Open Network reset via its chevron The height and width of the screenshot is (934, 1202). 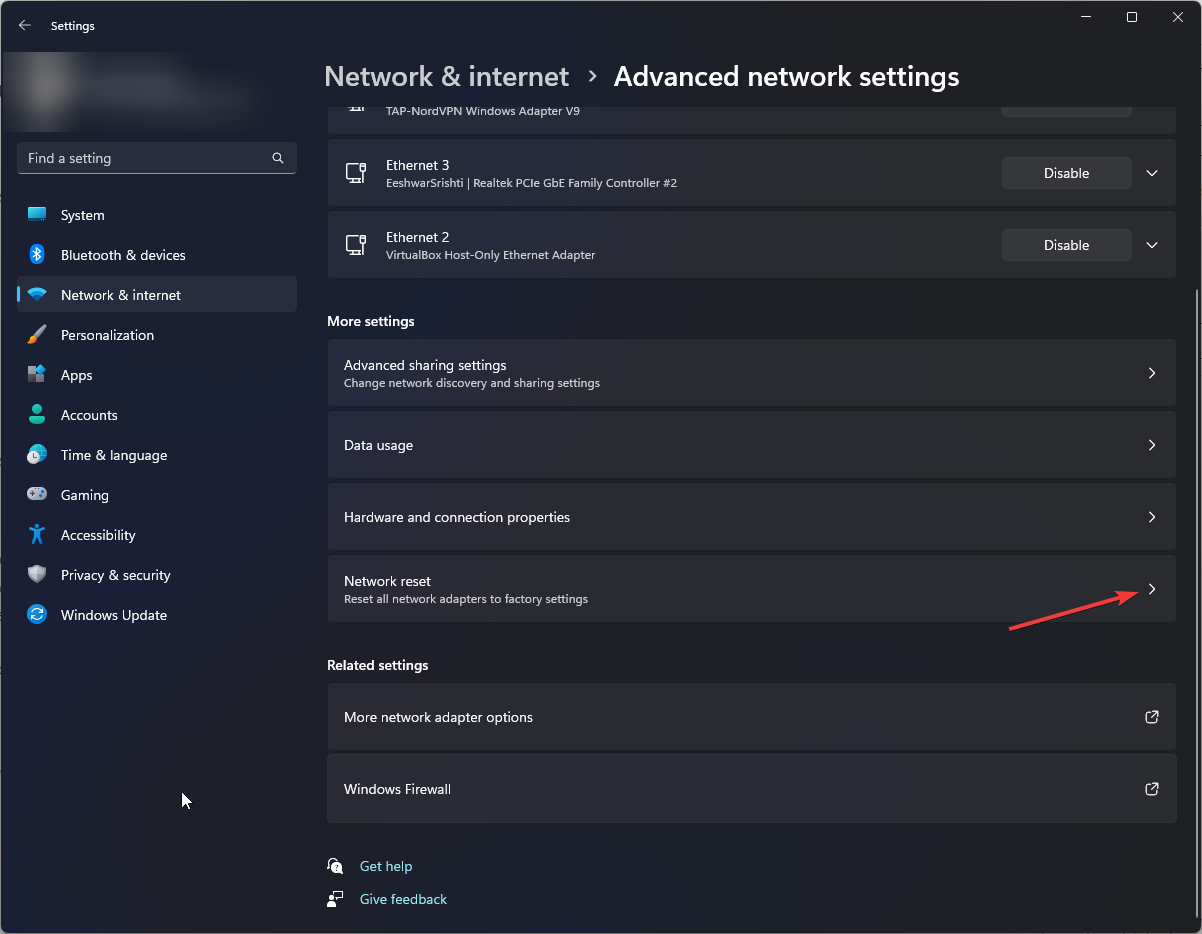(x=1151, y=589)
